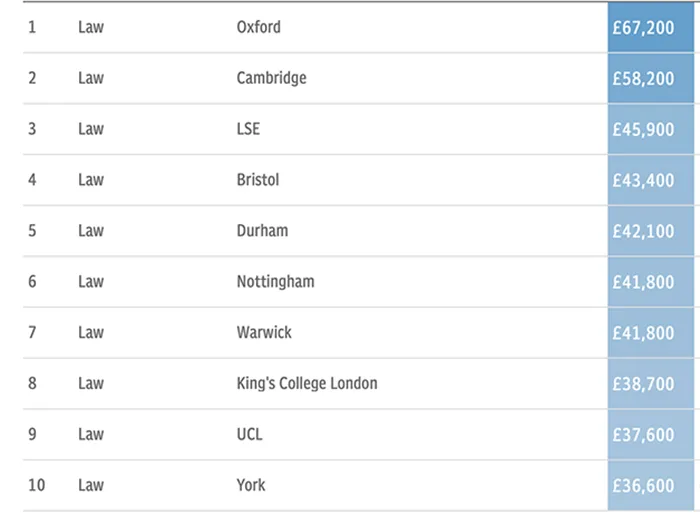700x515 pixels.
Task: Click the £38,700 earnings cell
Action: point(651,383)
